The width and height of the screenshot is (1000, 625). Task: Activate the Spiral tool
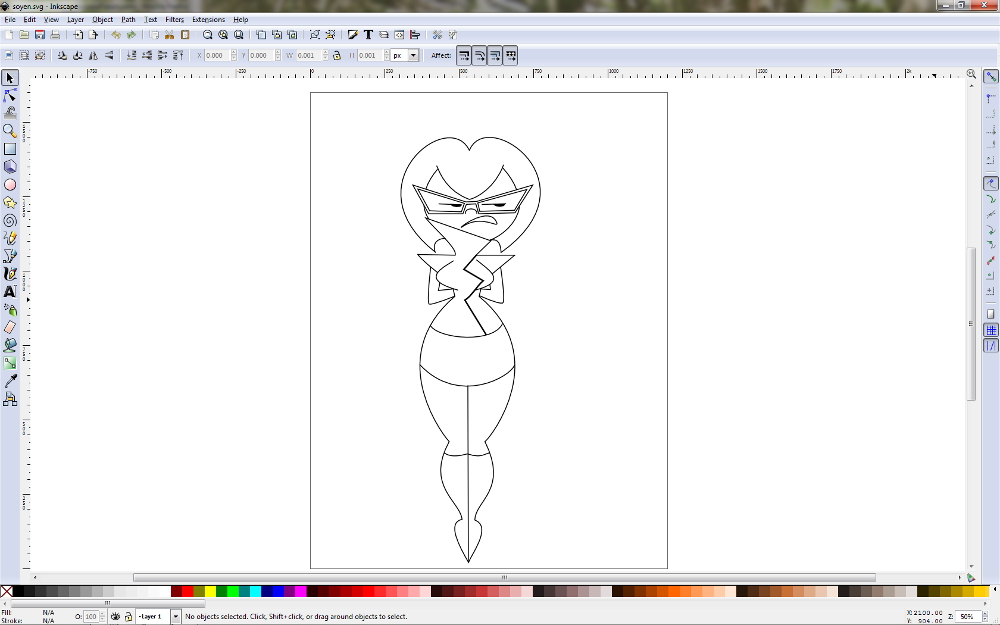10,220
